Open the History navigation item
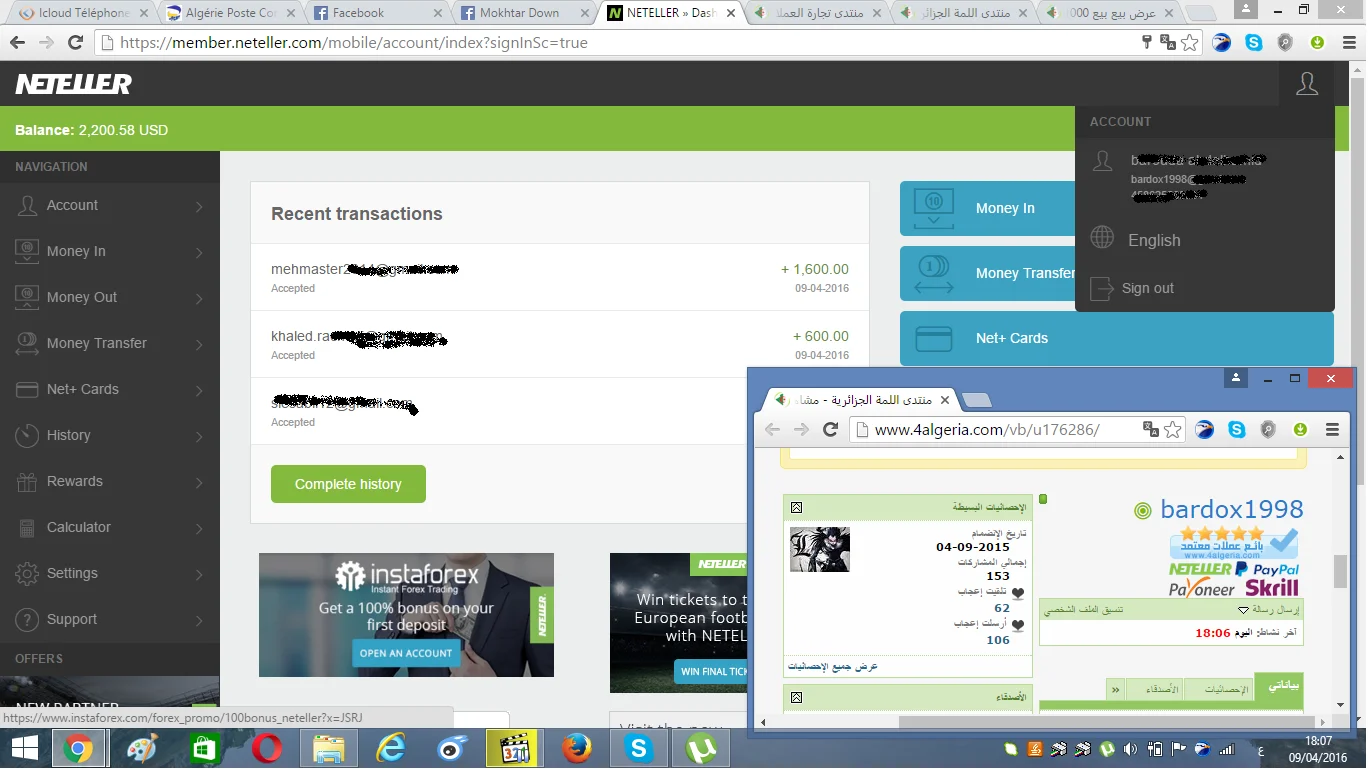This screenshot has height=769, width=1368. pos(109,435)
